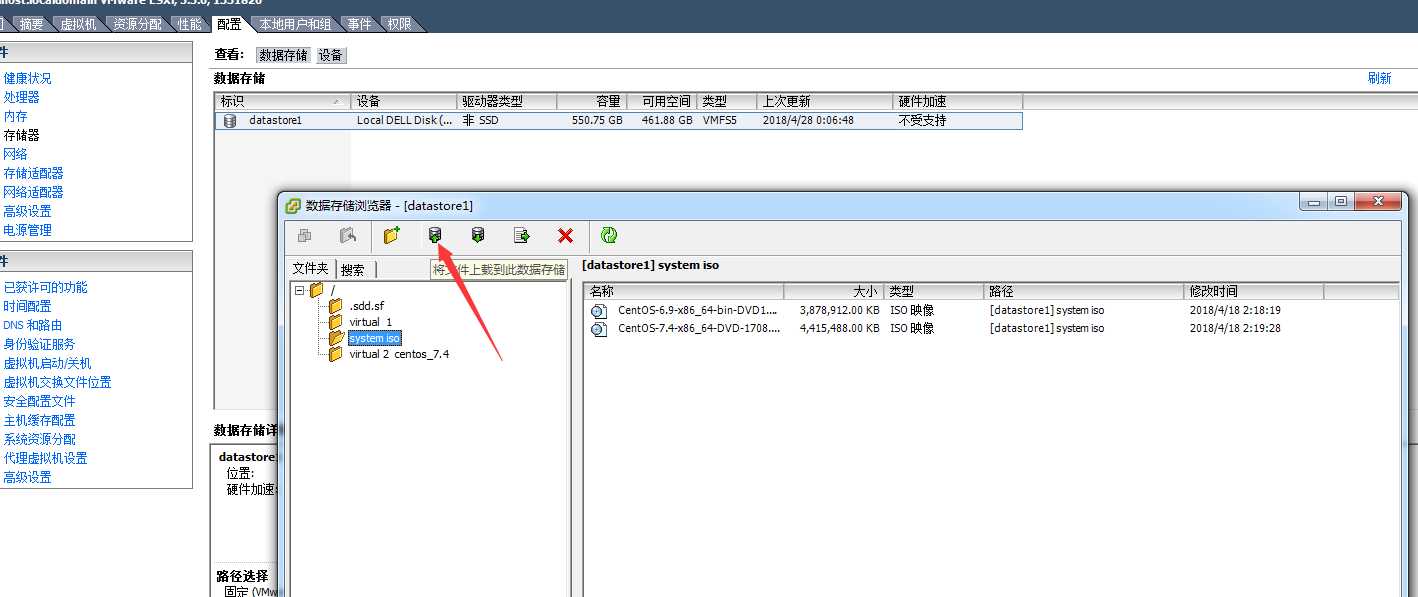Click the virtual 2 centos_7.4 folder icon

tap(336, 354)
